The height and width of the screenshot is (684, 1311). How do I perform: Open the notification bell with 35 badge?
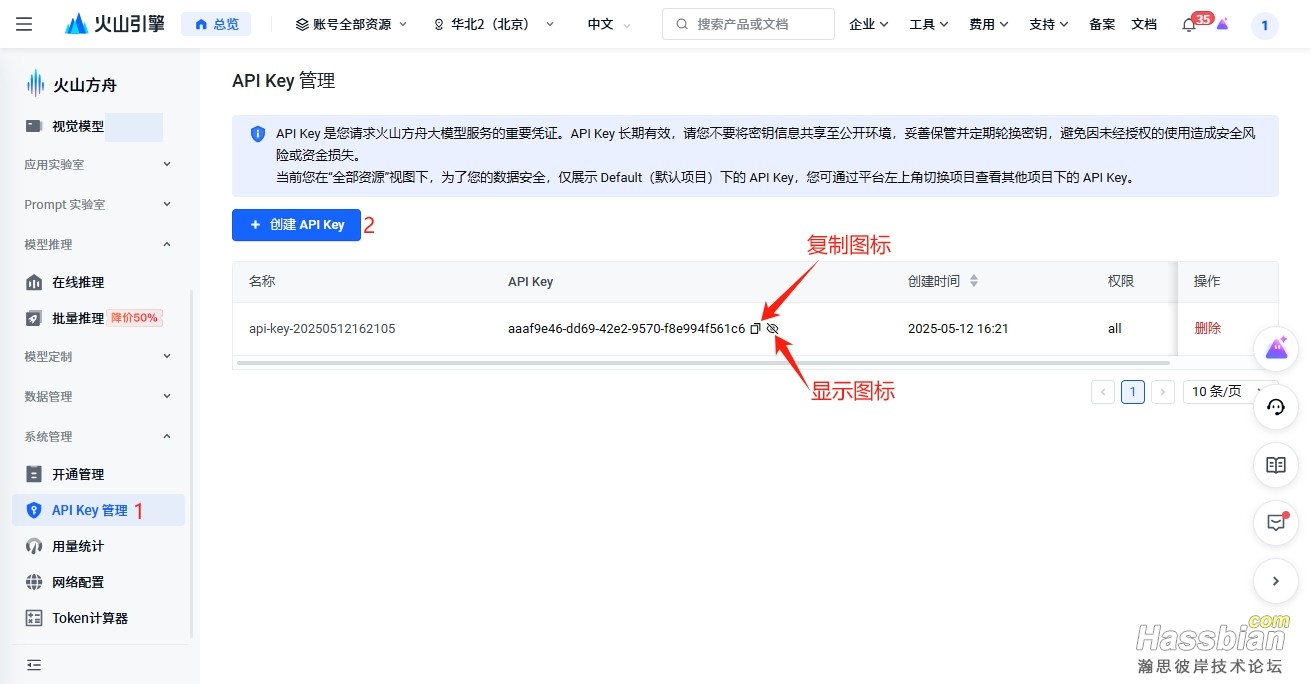pyautogui.click(x=1189, y=25)
